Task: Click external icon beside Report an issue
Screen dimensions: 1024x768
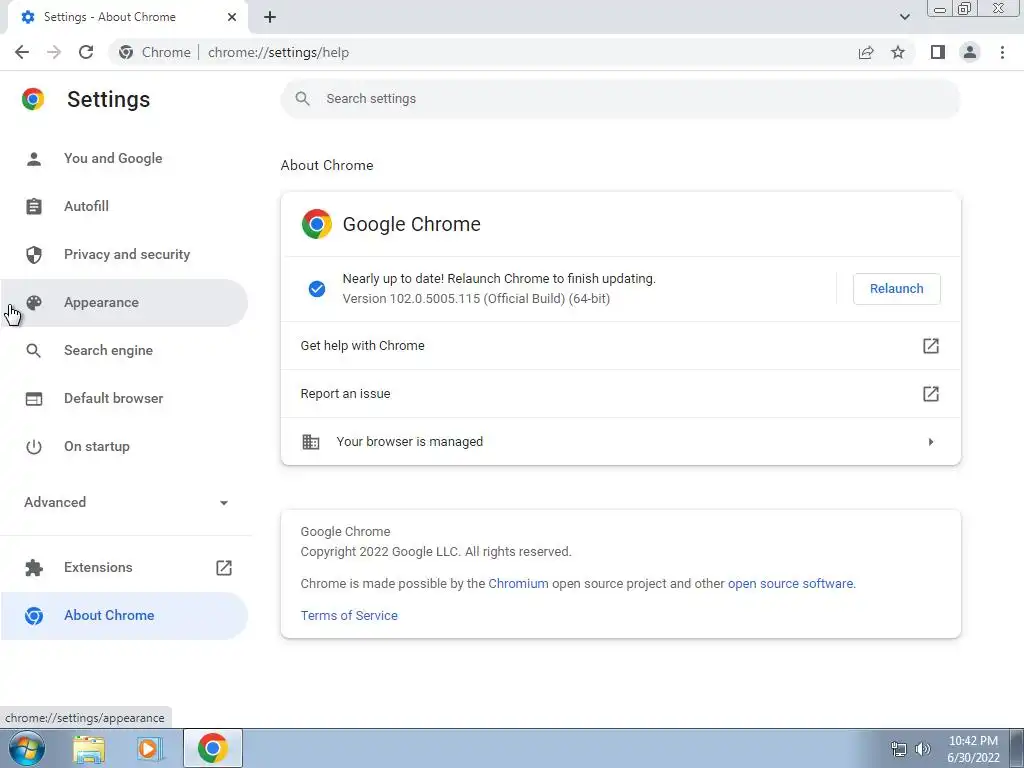Action: [x=931, y=394]
